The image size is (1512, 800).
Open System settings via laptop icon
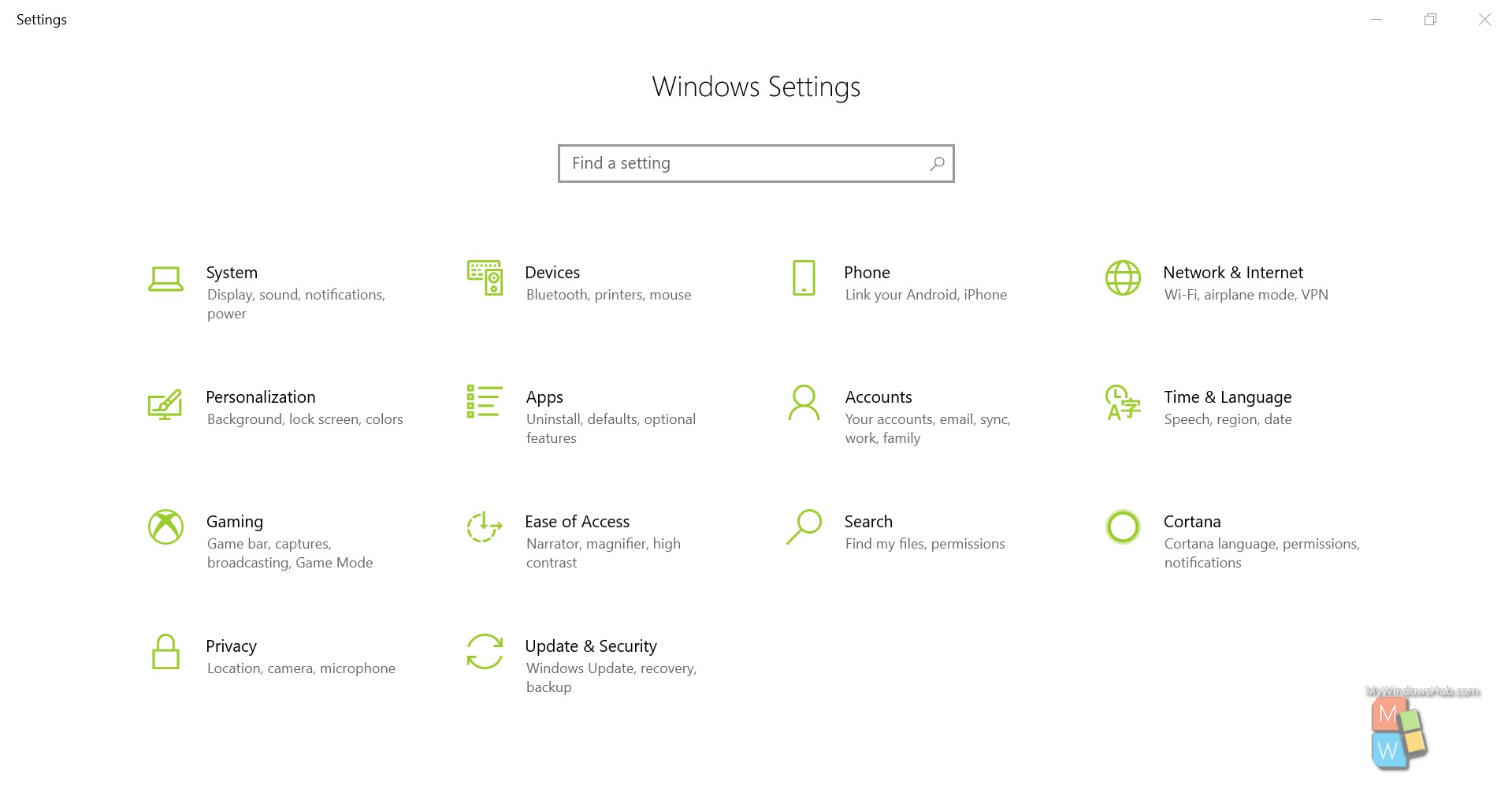pos(165,278)
